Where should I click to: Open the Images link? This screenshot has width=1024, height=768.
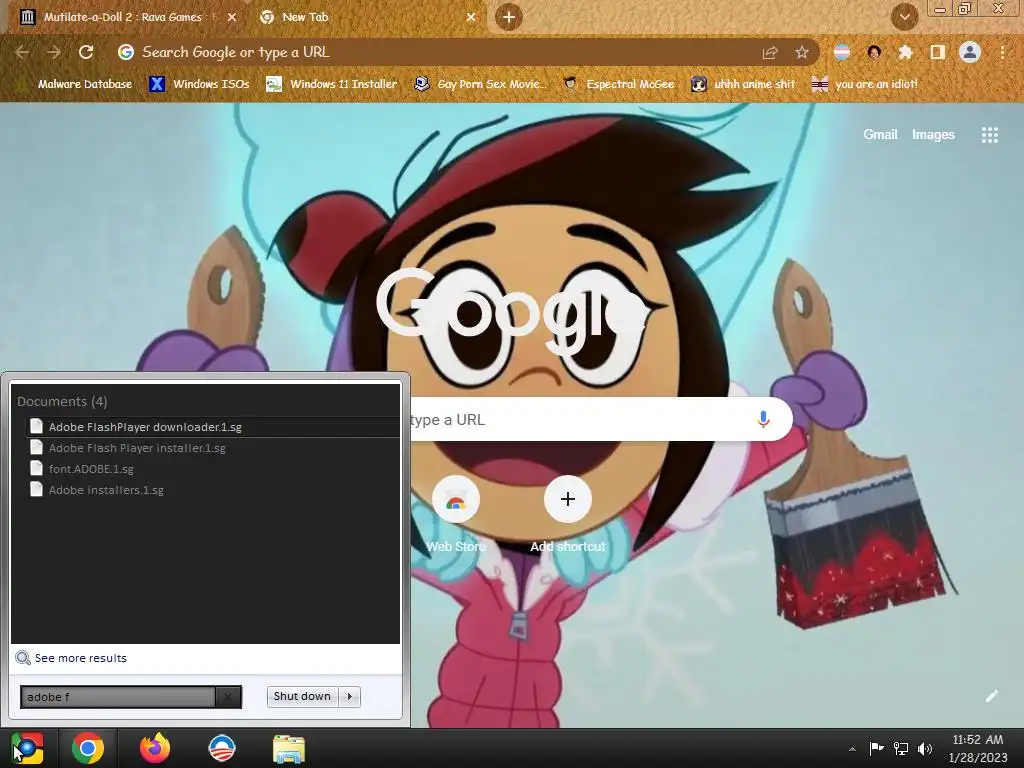point(933,135)
